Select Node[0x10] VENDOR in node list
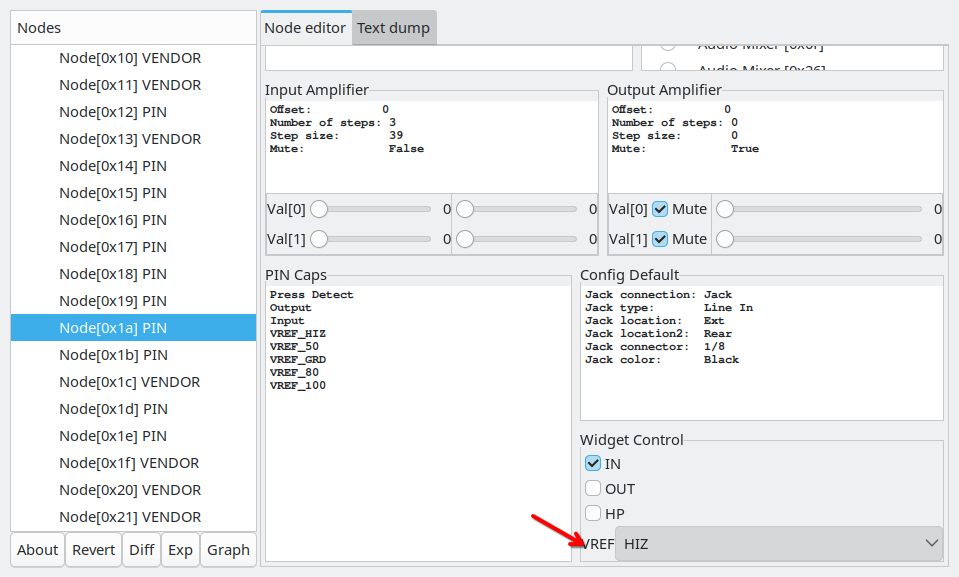 pos(133,58)
